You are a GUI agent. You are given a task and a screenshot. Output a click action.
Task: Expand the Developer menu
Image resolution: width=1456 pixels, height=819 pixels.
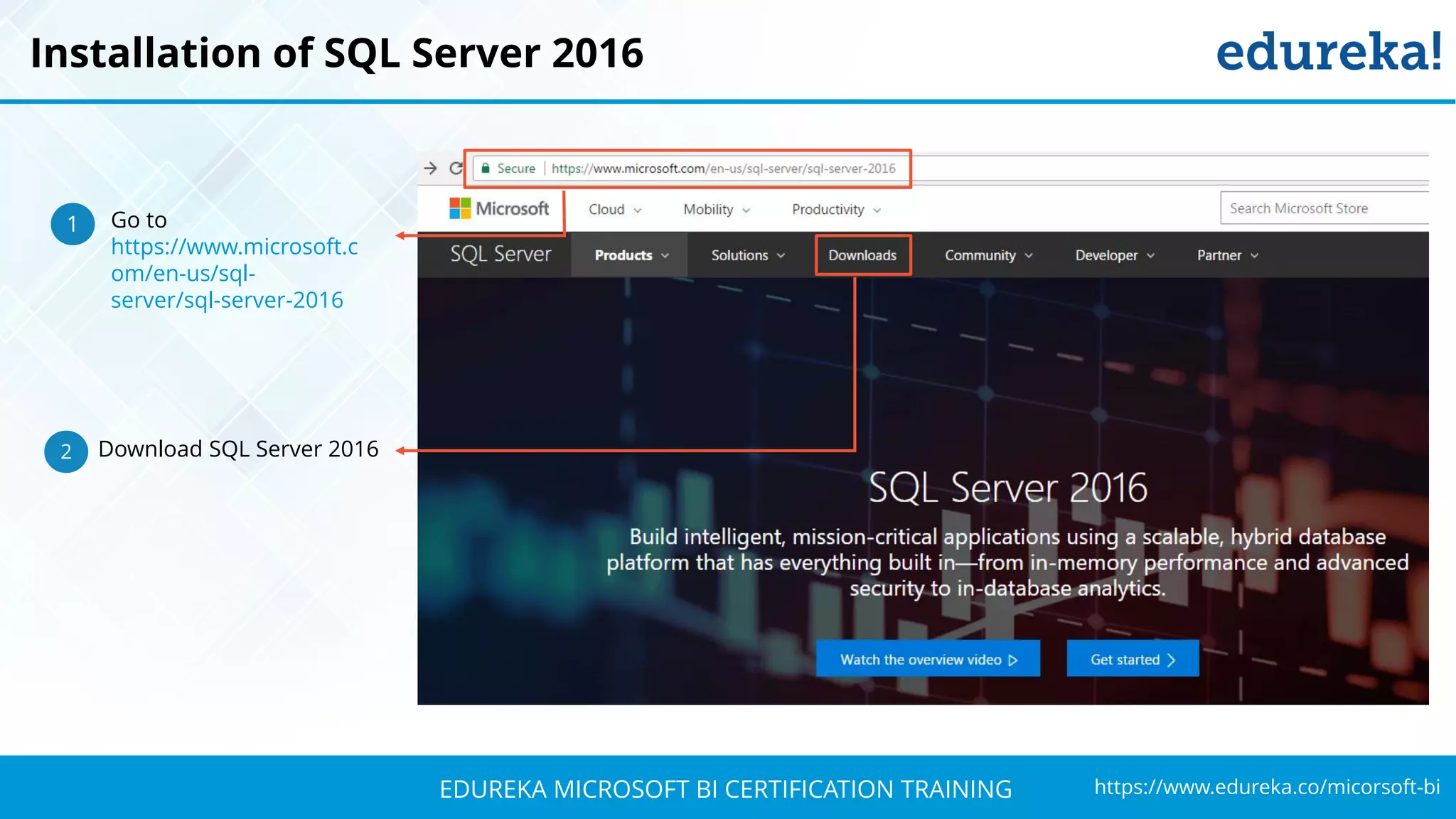coord(1114,255)
